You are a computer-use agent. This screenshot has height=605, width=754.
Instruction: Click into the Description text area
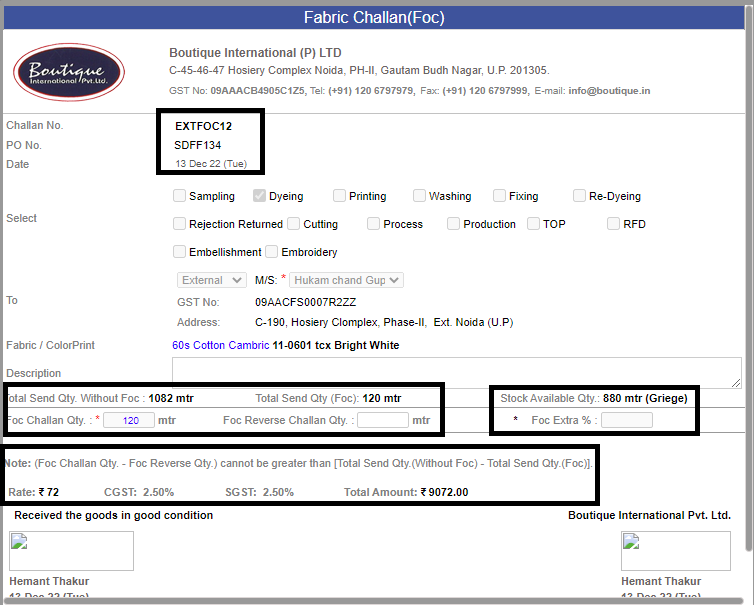pos(457,373)
